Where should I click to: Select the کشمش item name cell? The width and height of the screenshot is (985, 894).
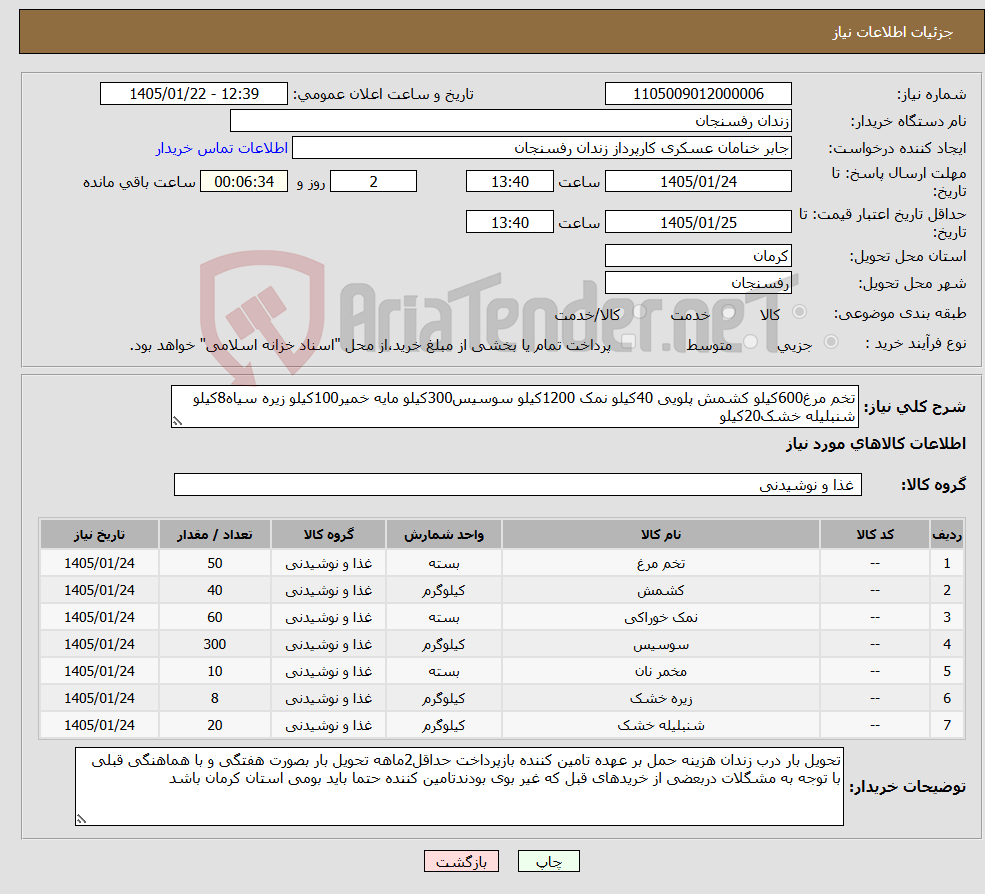tap(661, 591)
